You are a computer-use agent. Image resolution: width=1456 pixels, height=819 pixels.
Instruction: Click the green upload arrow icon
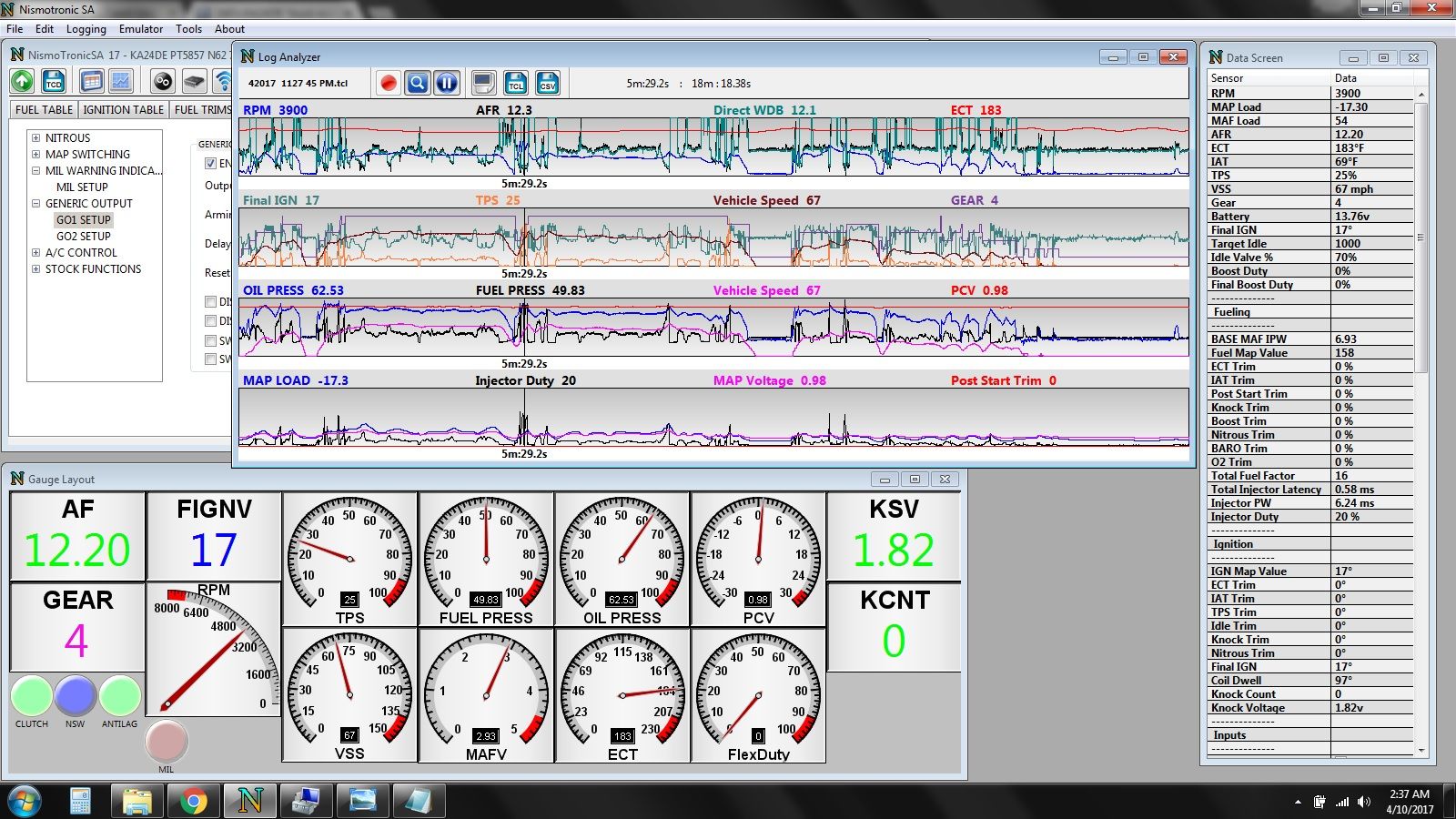(23, 82)
